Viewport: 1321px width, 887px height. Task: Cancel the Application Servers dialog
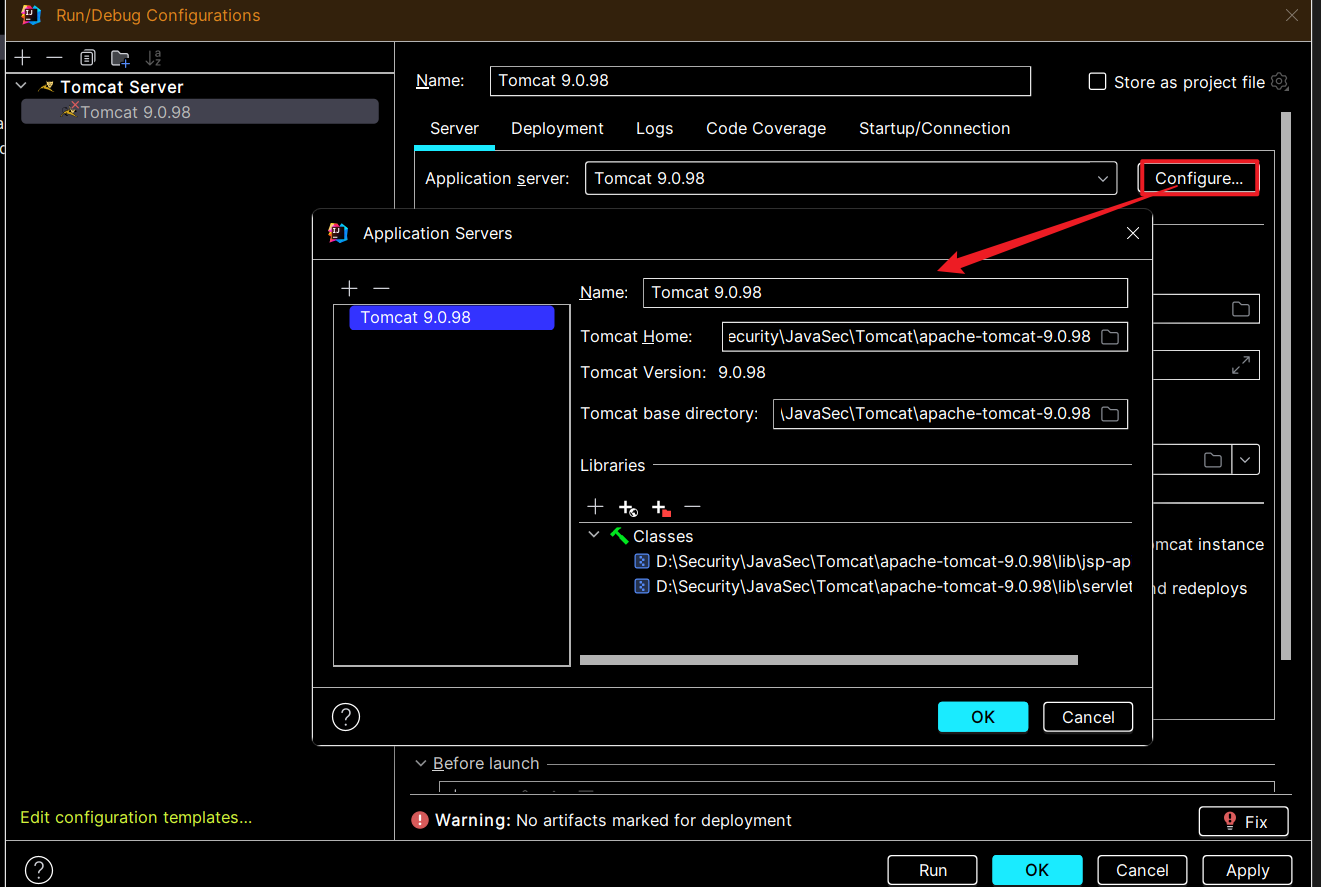click(x=1088, y=717)
